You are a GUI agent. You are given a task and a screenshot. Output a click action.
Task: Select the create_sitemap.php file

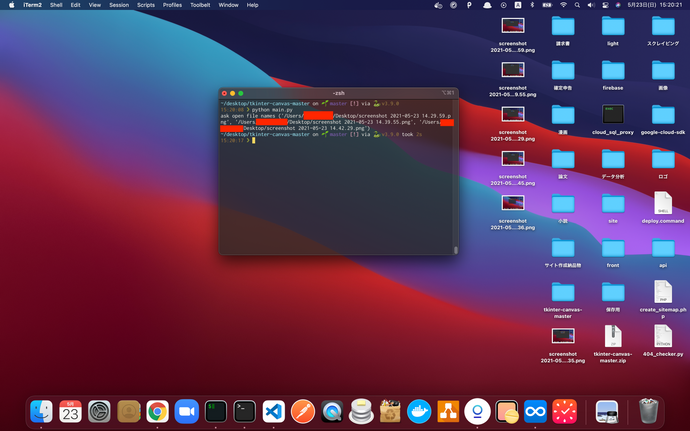click(x=663, y=299)
